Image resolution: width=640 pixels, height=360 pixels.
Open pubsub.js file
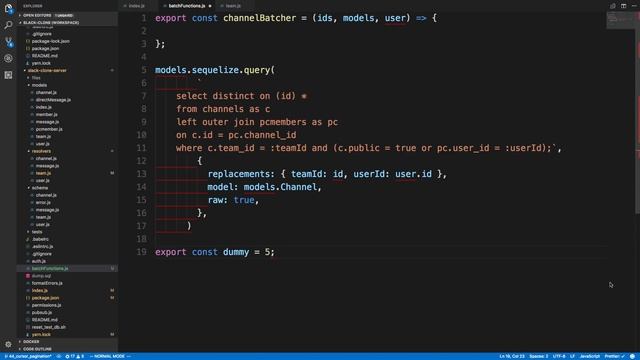pyautogui.click(x=42, y=313)
